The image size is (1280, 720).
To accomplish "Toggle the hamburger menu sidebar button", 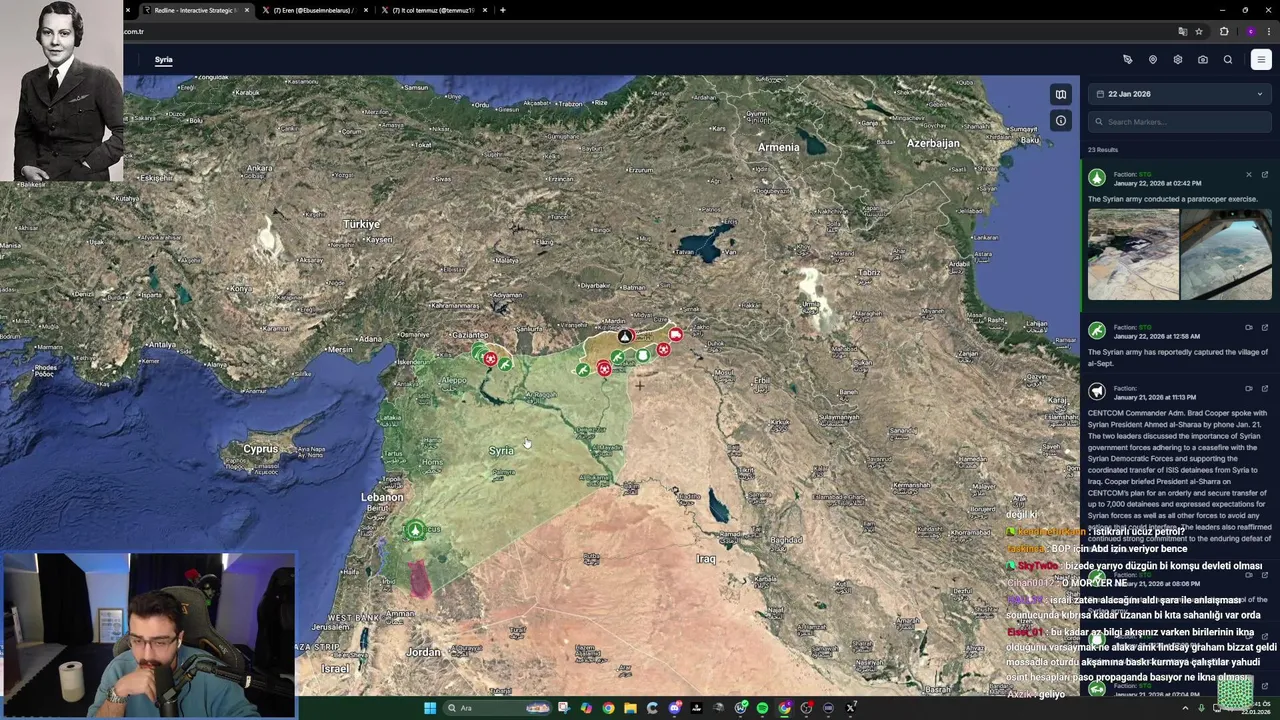I will (1261, 59).
